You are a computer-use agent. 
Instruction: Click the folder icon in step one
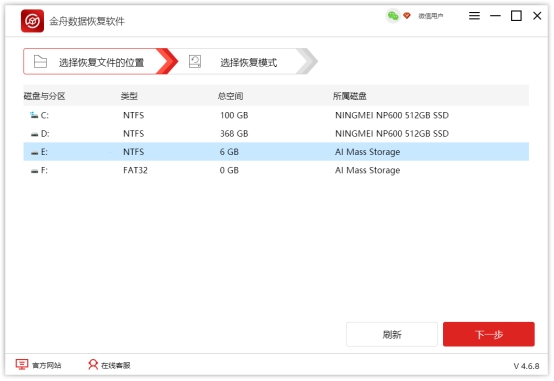click(x=40, y=61)
